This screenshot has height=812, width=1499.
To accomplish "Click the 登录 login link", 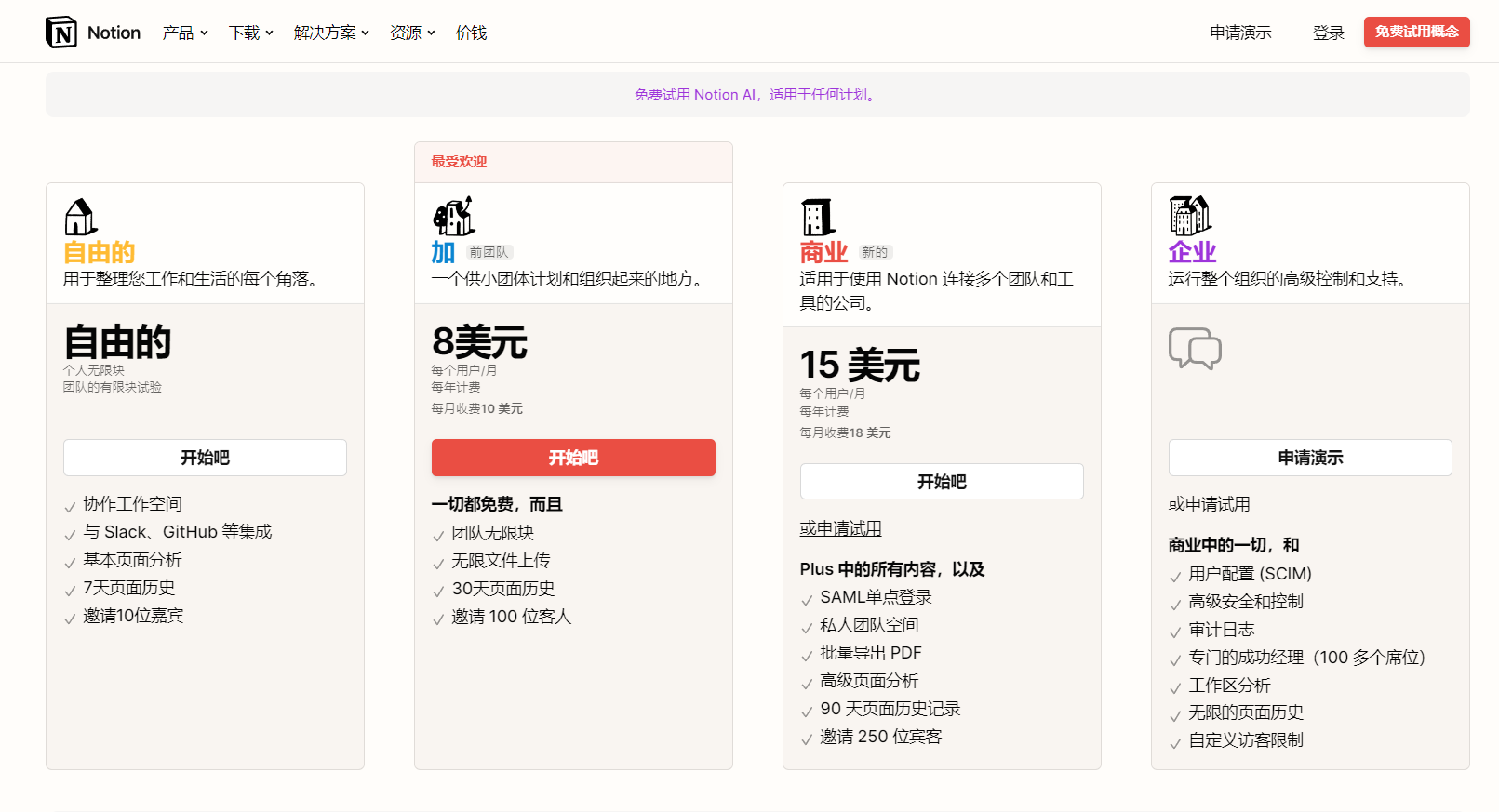I will 1328,33.
